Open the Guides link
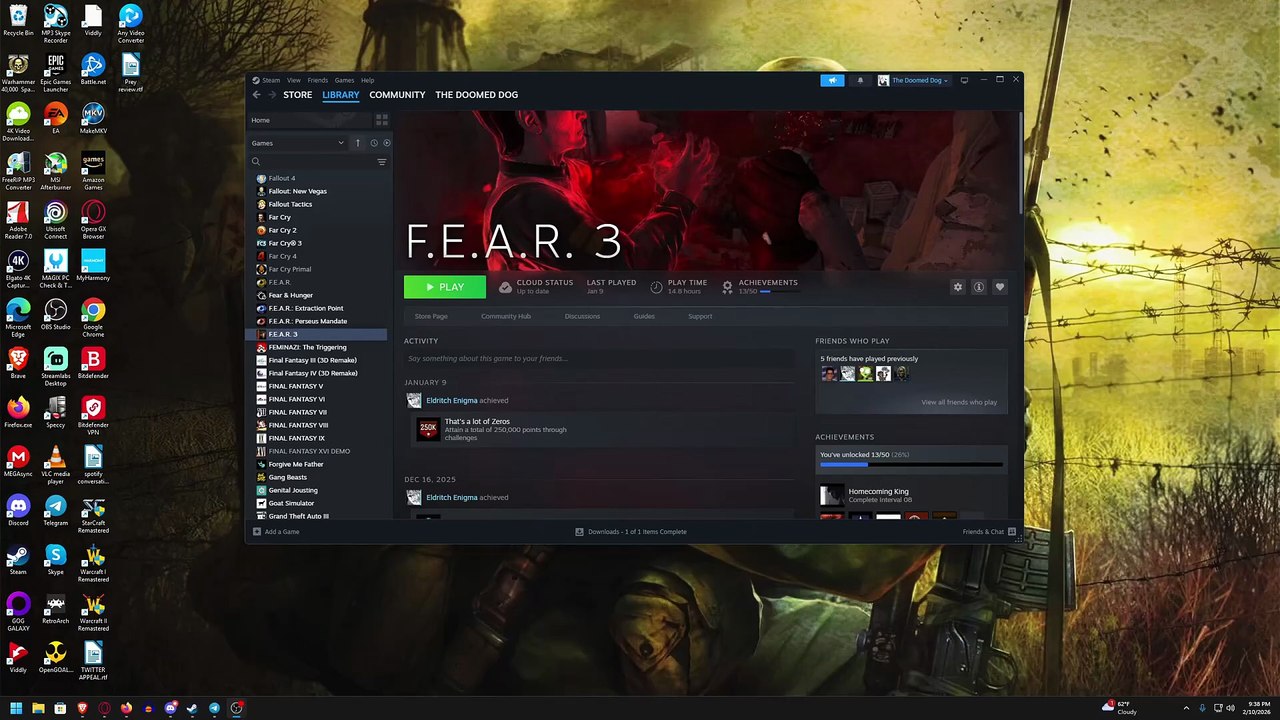 coord(644,316)
